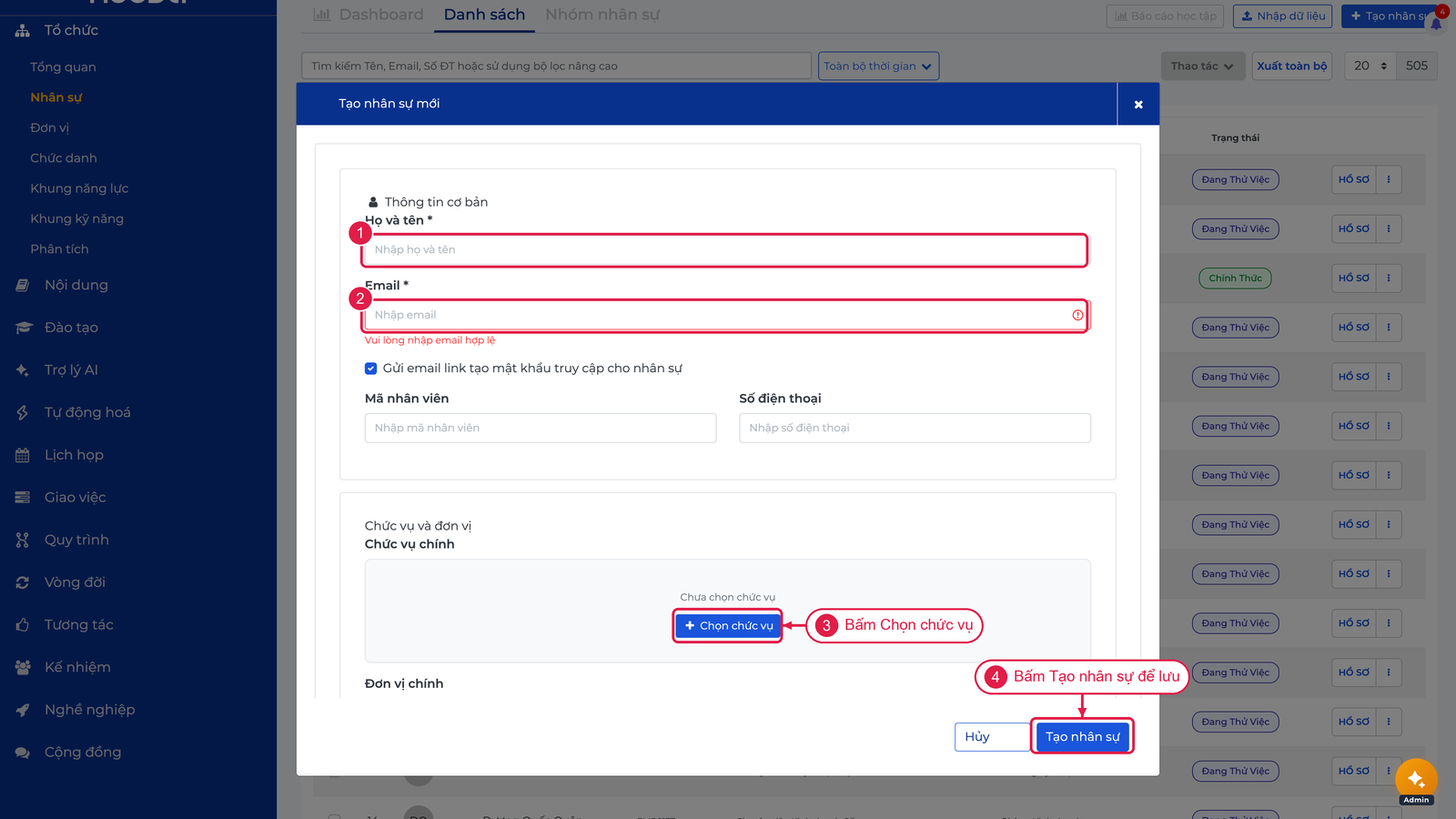The image size is (1456, 819).
Task: Click the Quy trình workflow icon
Action: click(23, 540)
